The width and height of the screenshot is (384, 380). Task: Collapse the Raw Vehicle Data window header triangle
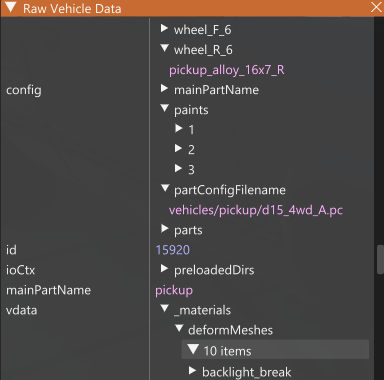coord(11,8)
